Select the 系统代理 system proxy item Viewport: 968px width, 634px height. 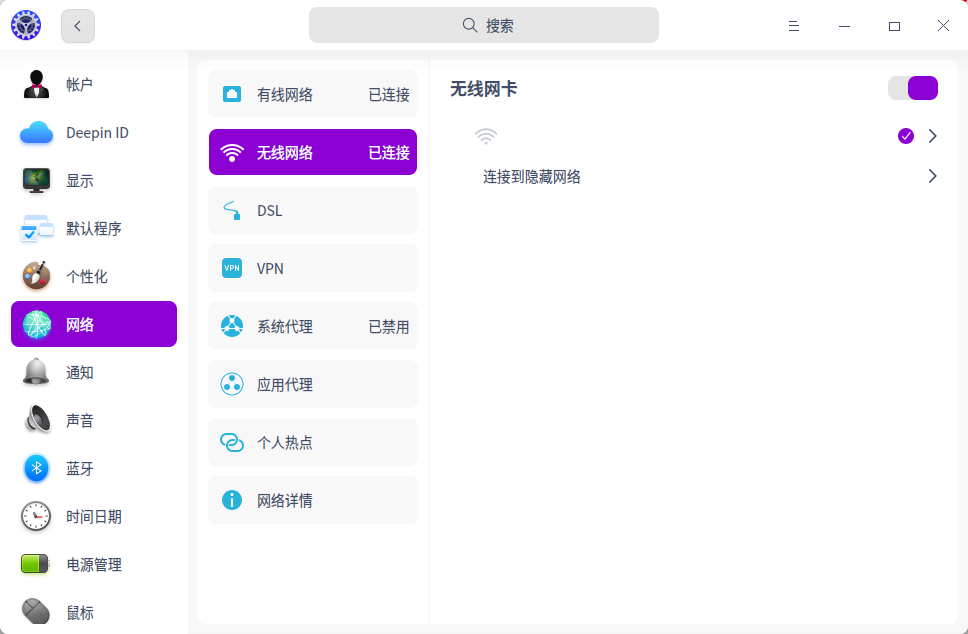click(x=313, y=326)
